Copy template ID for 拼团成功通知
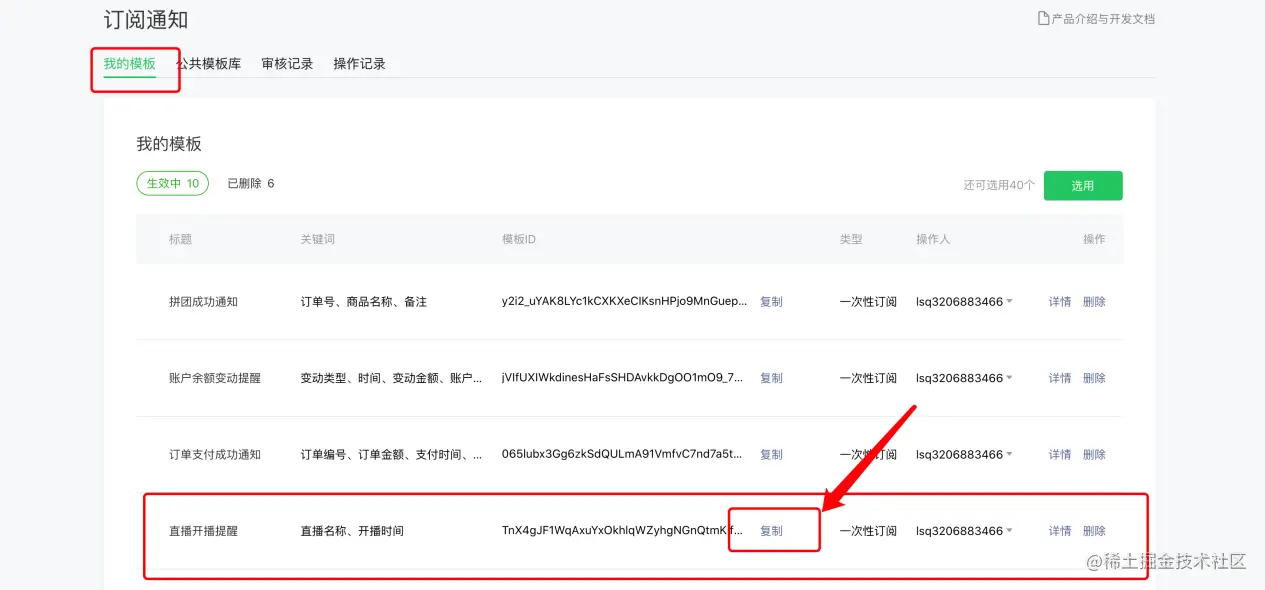Screen dimensions: 1265x590 click(771, 302)
